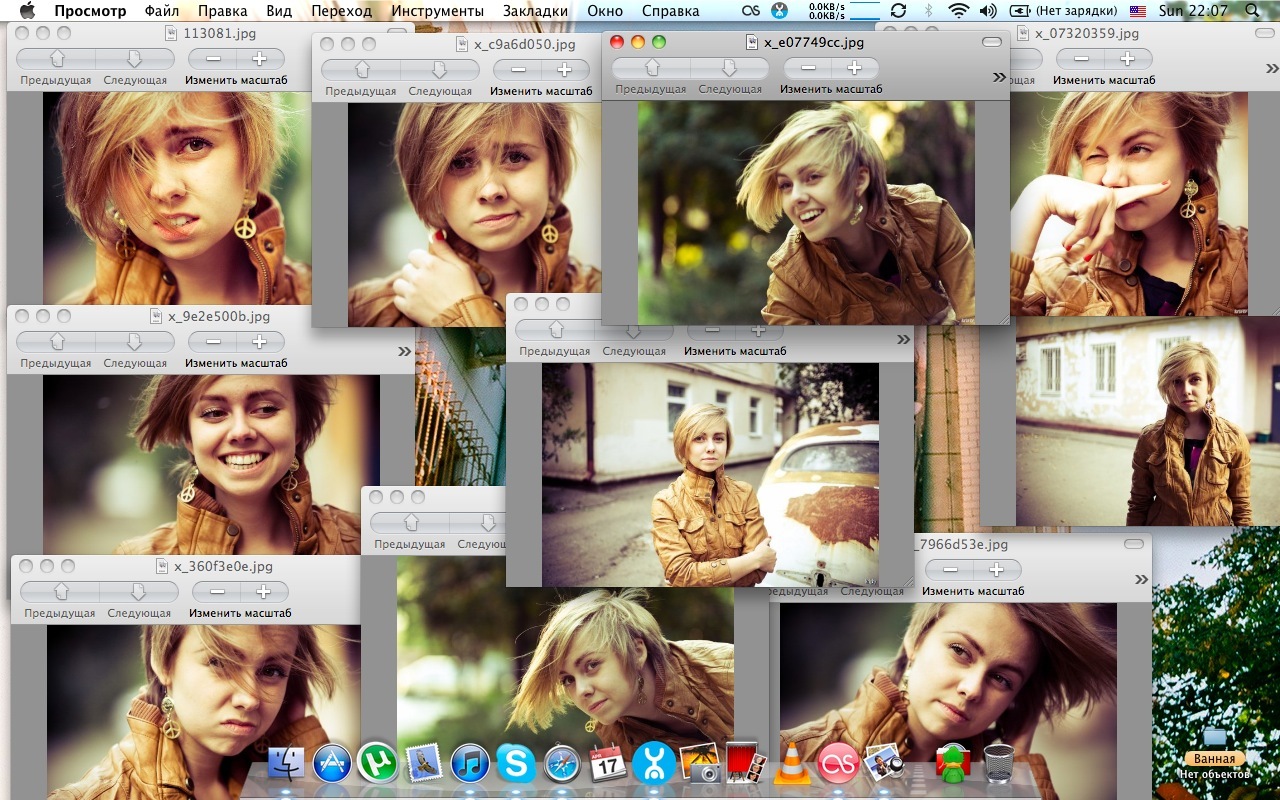Go to next image in x_9e2e500b.jpg window
1280x800 pixels.
pyautogui.click(x=135, y=342)
